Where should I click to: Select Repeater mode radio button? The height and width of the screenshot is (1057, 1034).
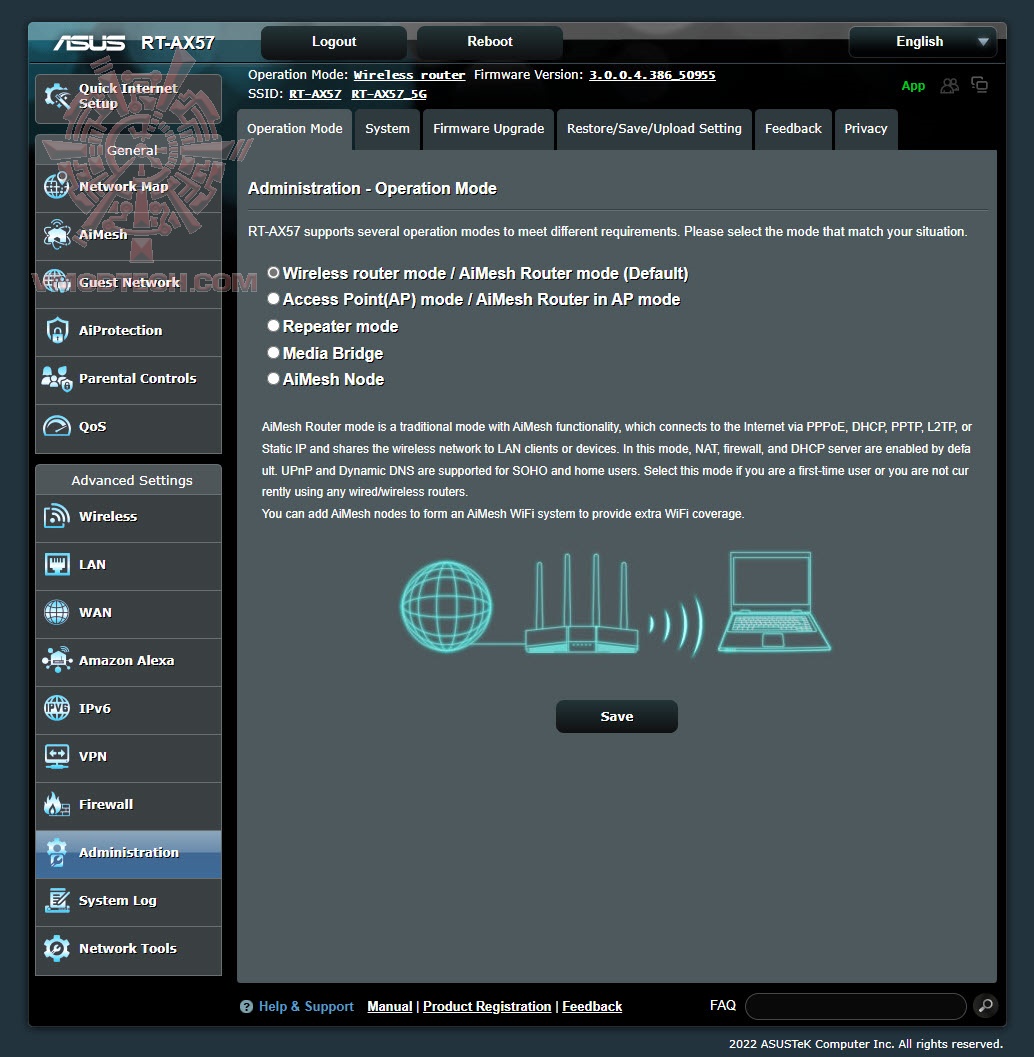273,326
